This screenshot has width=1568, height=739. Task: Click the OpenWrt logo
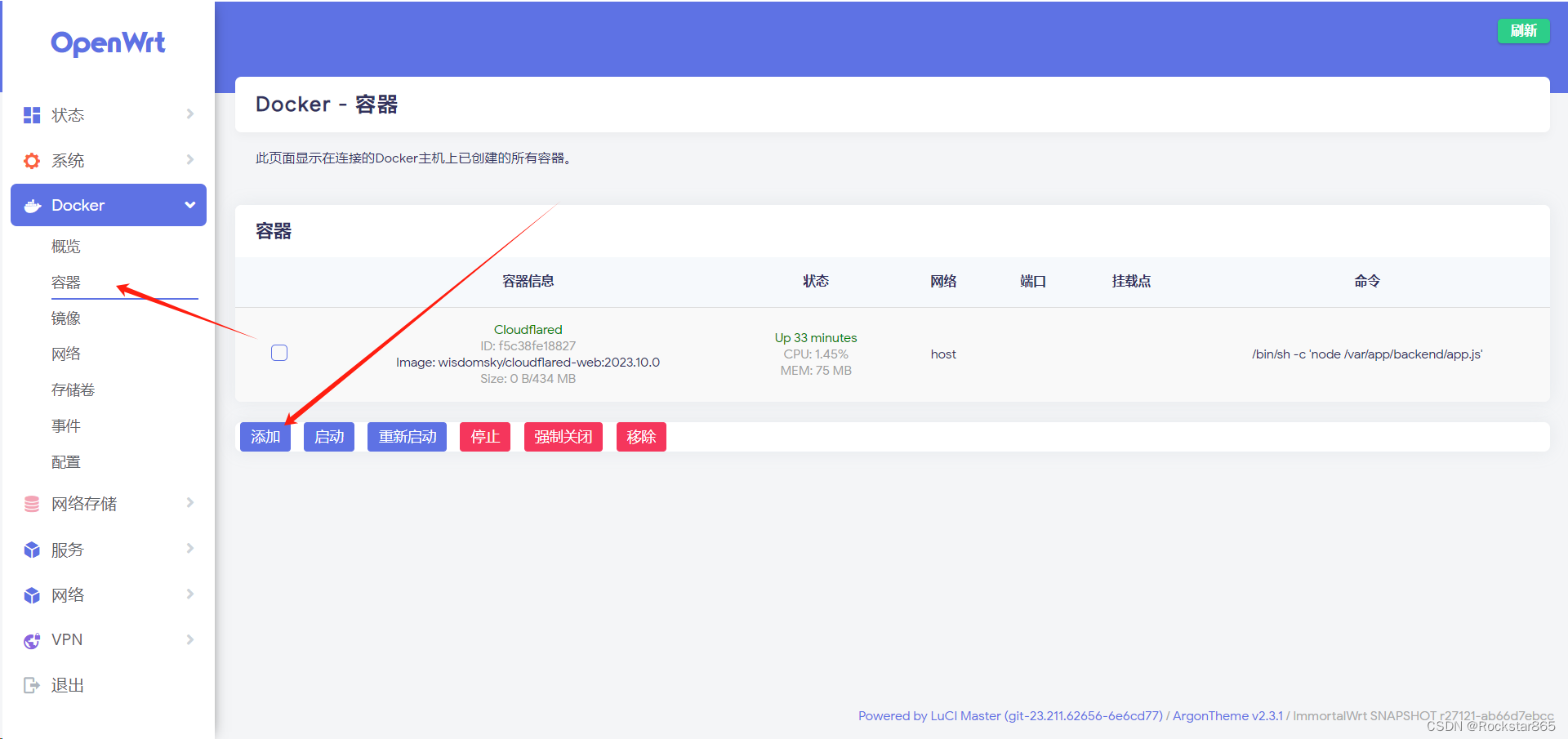coord(107,43)
